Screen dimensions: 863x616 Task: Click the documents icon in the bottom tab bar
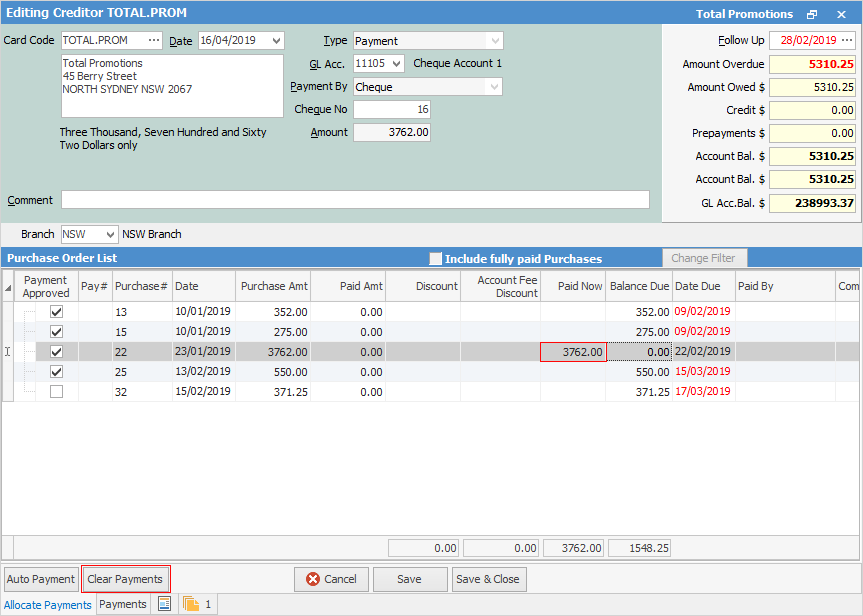point(190,604)
